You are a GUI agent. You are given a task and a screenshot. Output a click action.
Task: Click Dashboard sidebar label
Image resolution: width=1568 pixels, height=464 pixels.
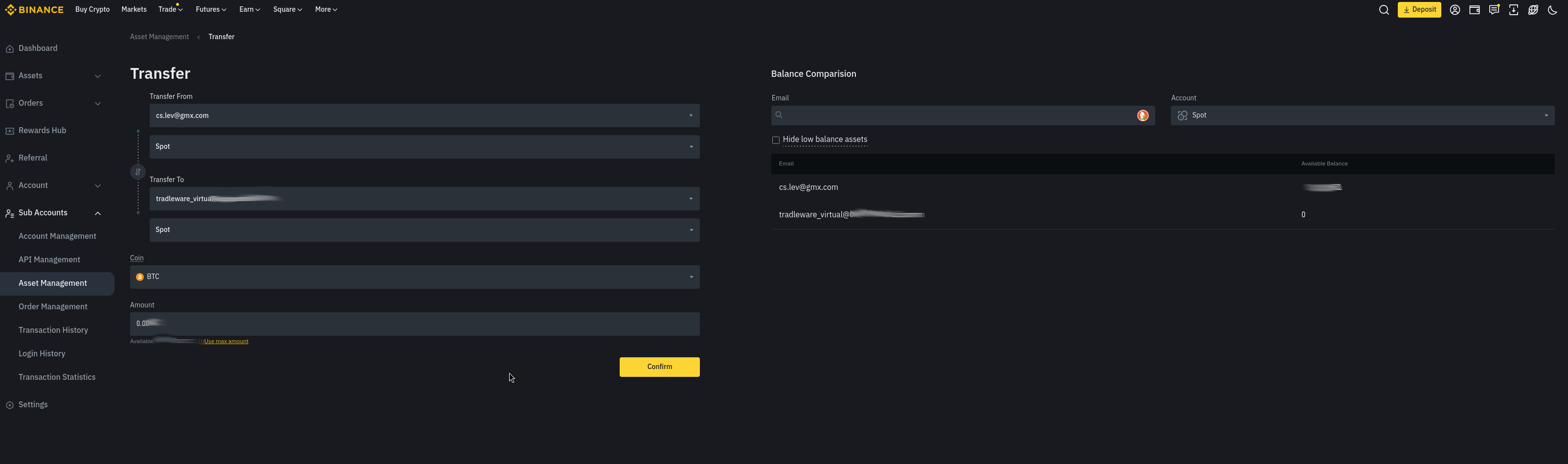(38, 49)
